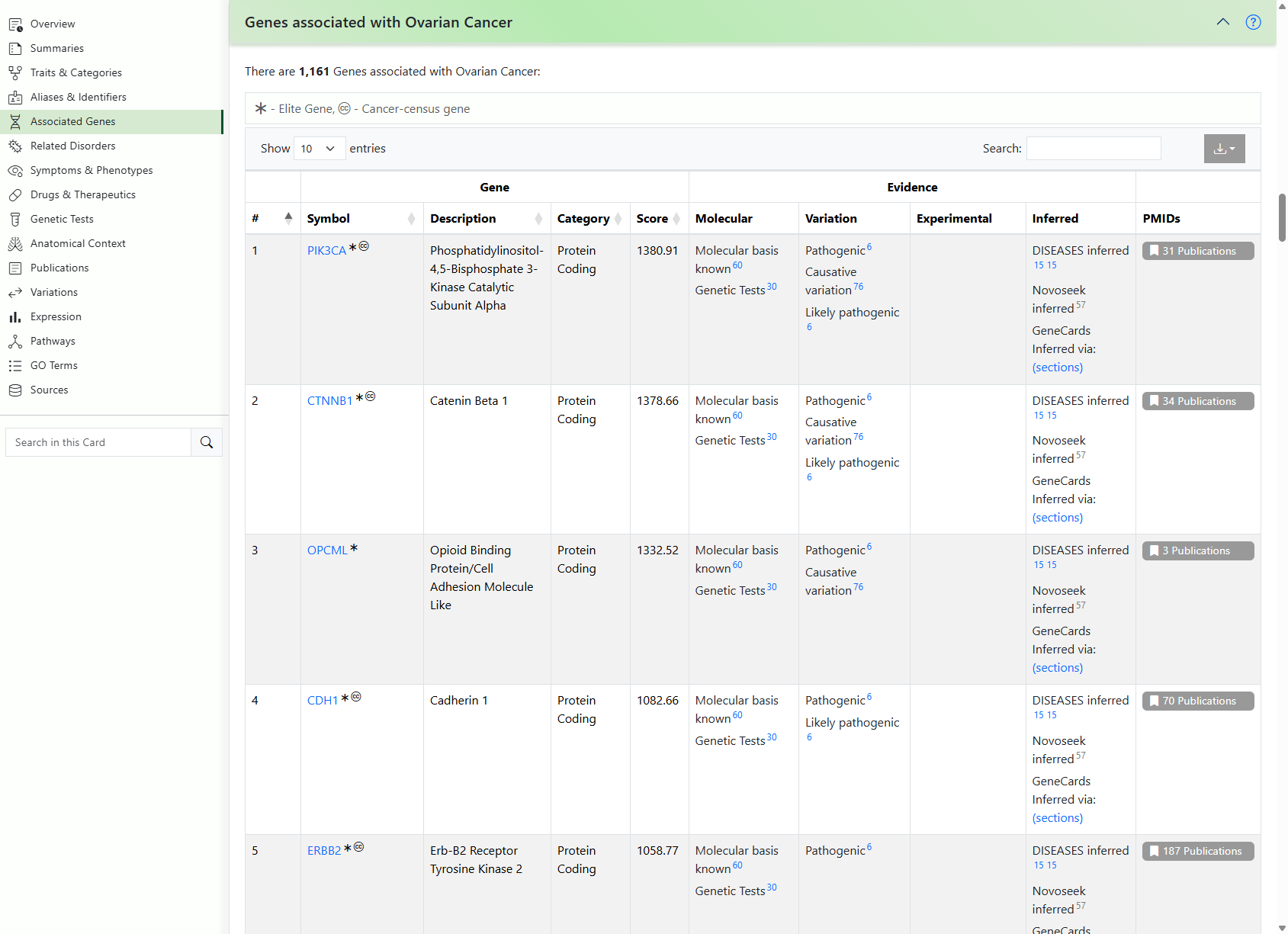Open the Overview sidebar item
Screen dimensions: 1288x934
tap(53, 24)
